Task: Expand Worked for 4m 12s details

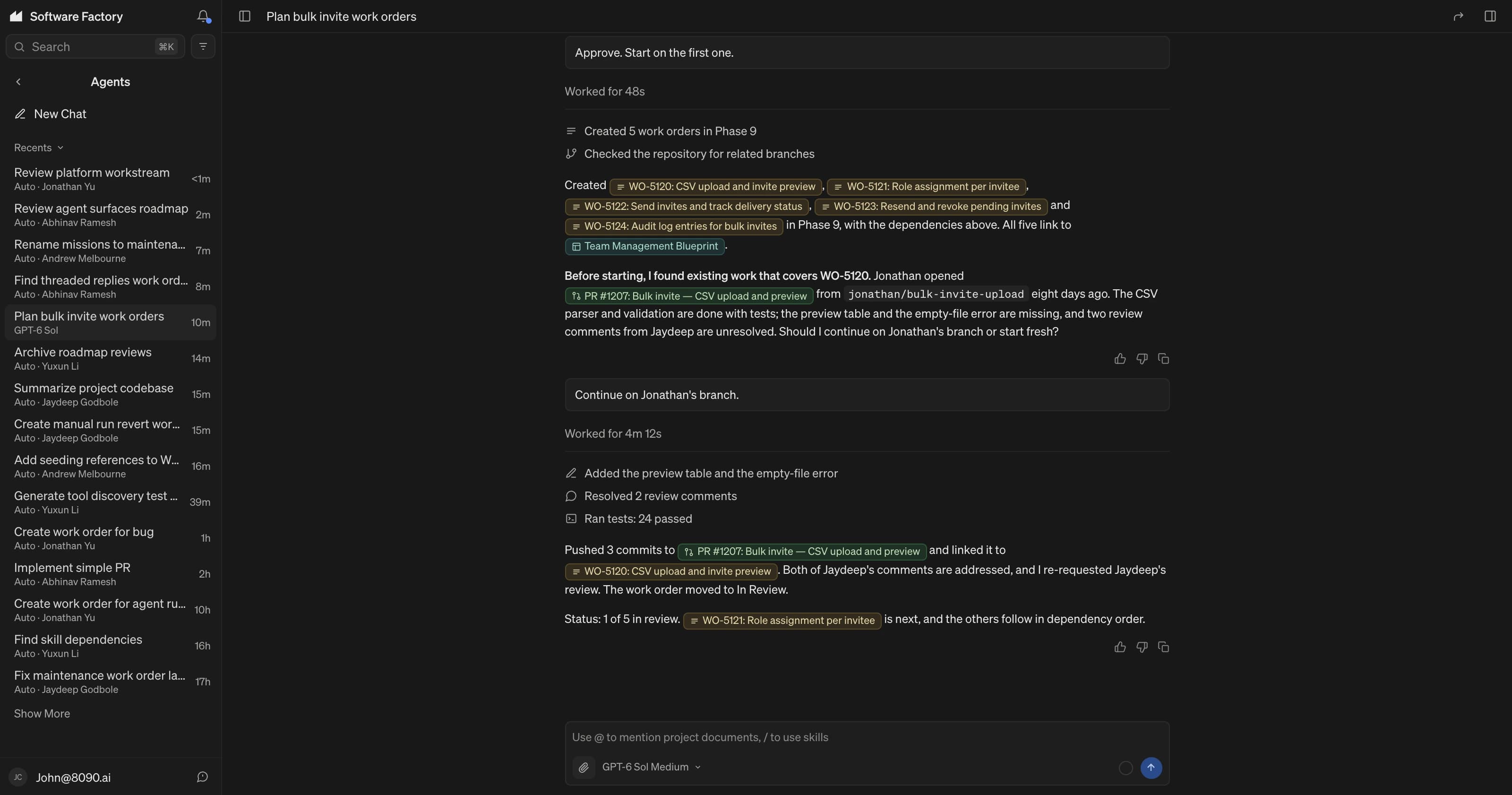Action: pos(613,434)
